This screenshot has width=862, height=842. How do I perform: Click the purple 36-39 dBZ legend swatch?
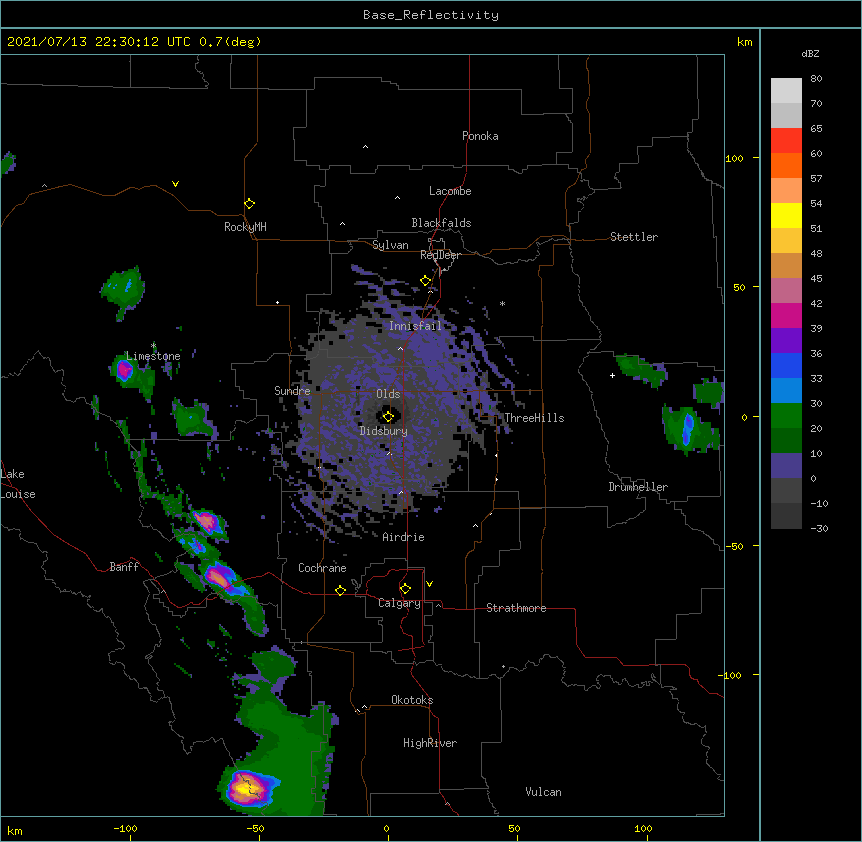coord(786,340)
